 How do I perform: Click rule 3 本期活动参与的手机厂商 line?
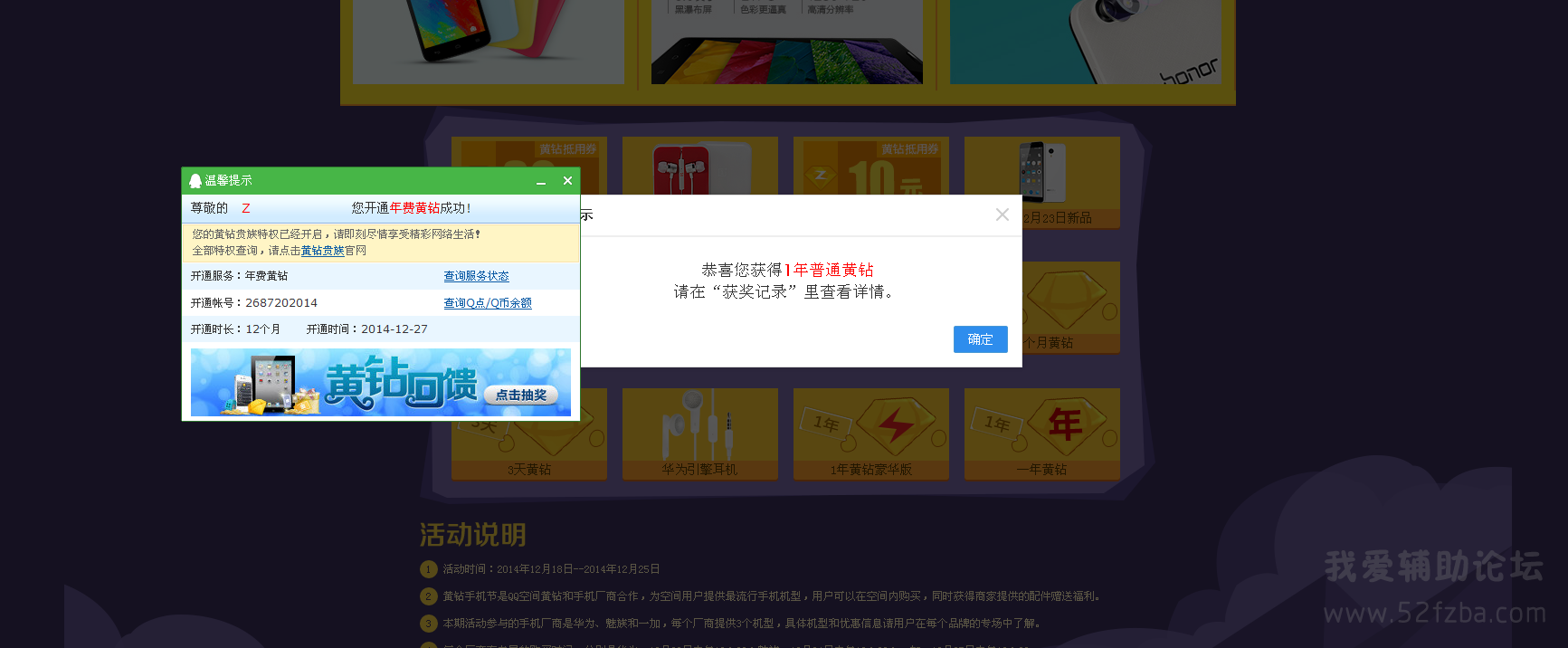pos(742,624)
